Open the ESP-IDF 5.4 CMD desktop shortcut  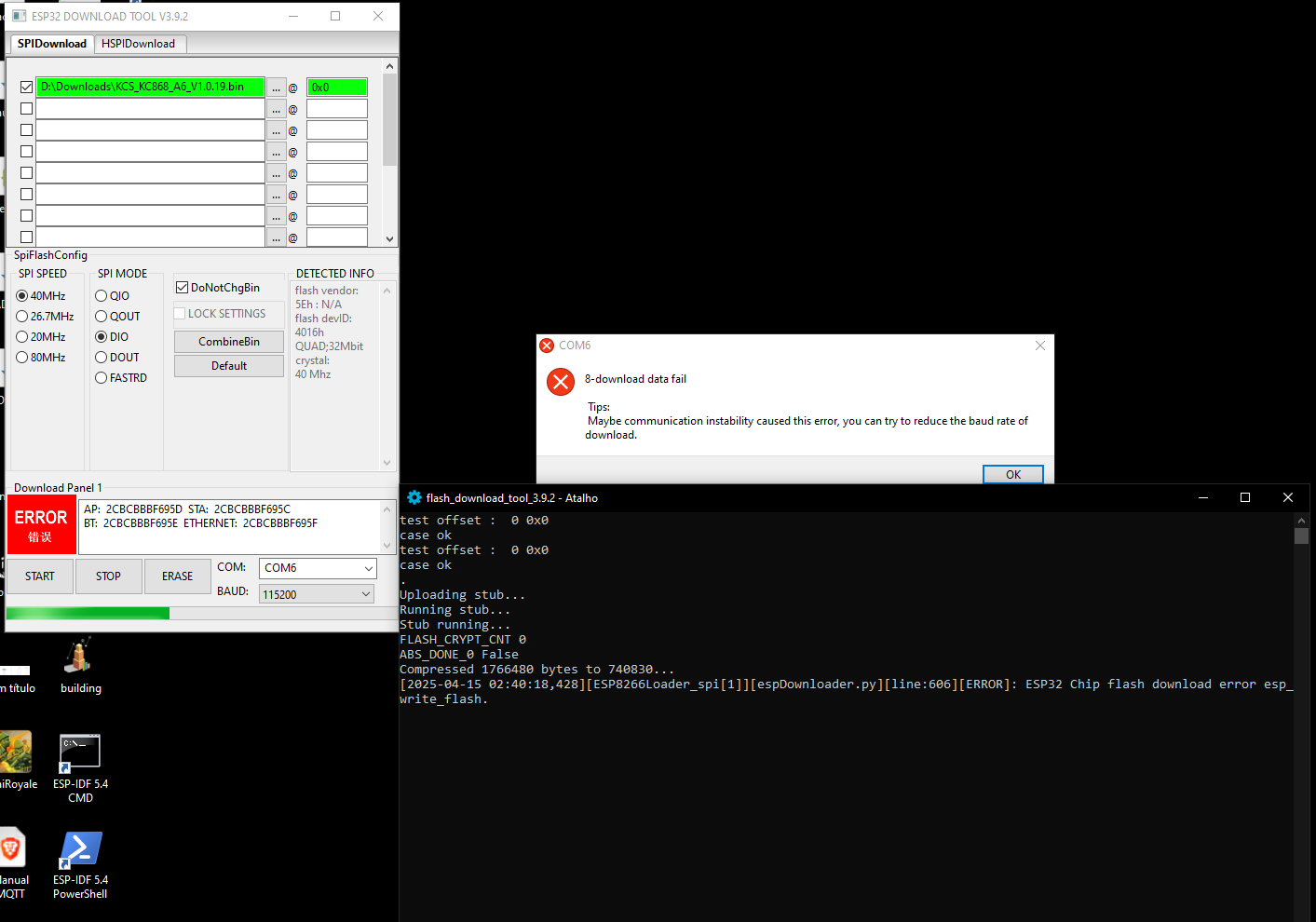click(x=80, y=754)
